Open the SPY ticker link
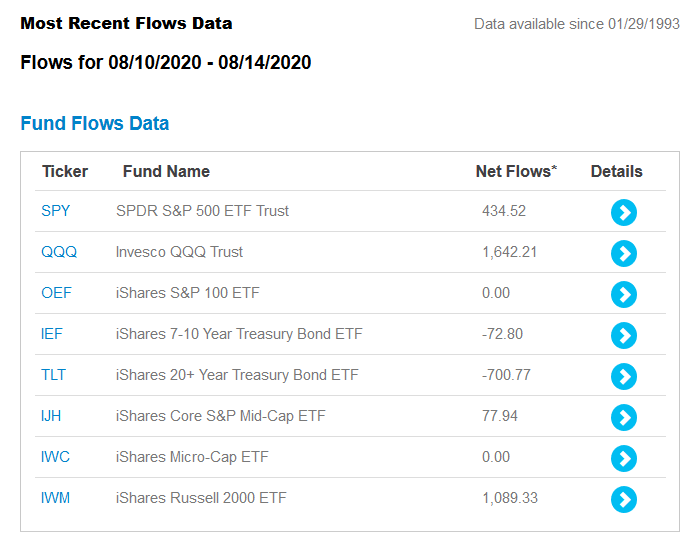This screenshot has width=700, height=540. point(55,211)
